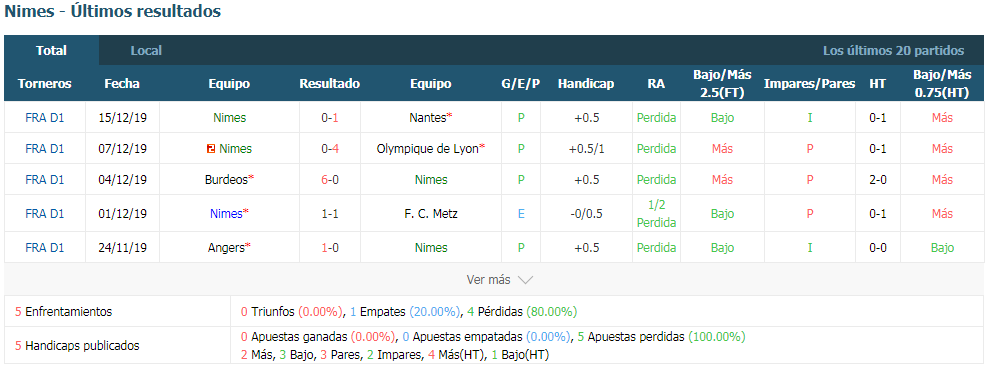This screenshot has width=992, height=366.
Task: Click the Bajo/Más 2.5(FT) column header
Action: coord(722,83)
